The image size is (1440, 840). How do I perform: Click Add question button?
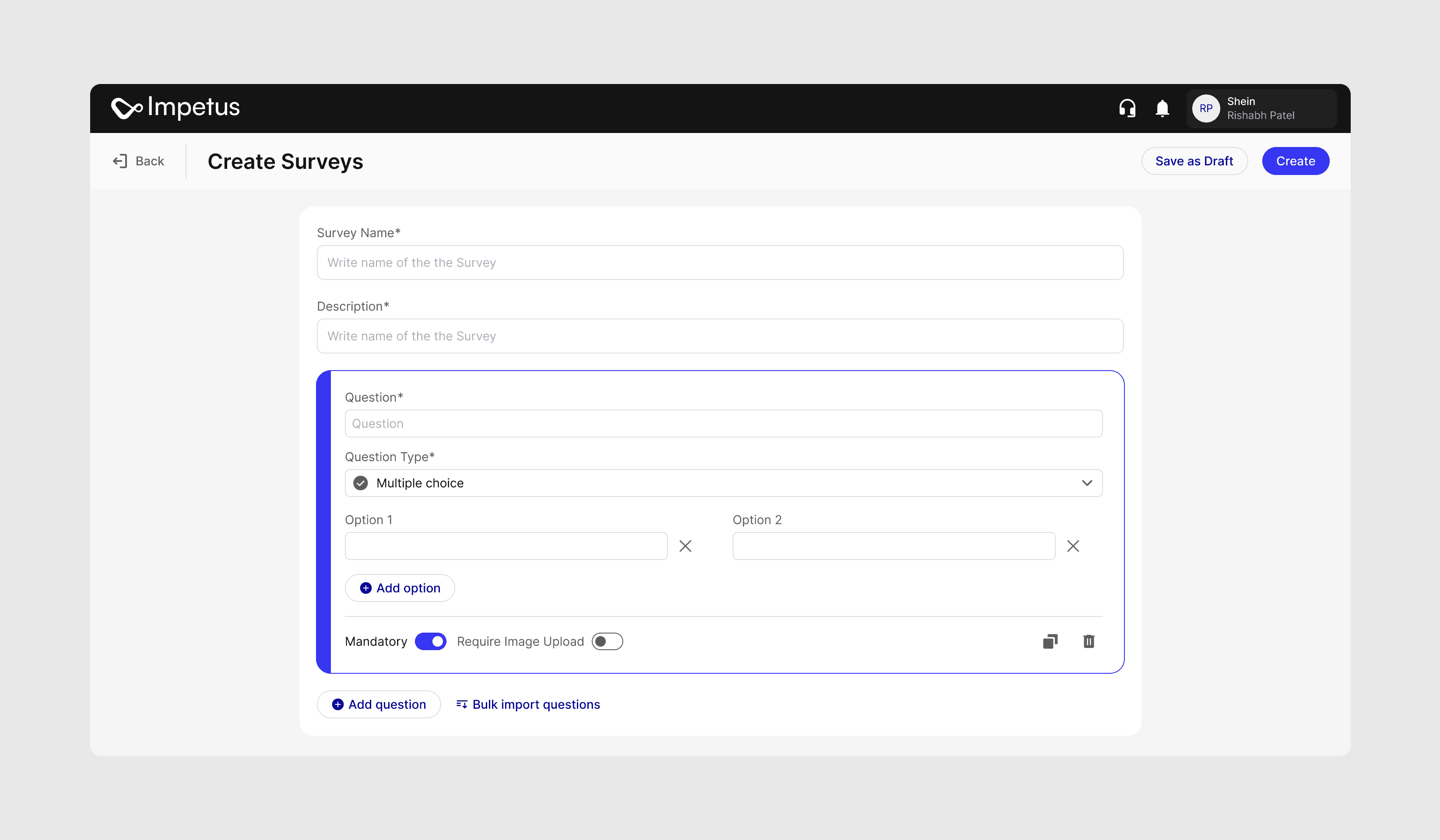coord(378,704)
